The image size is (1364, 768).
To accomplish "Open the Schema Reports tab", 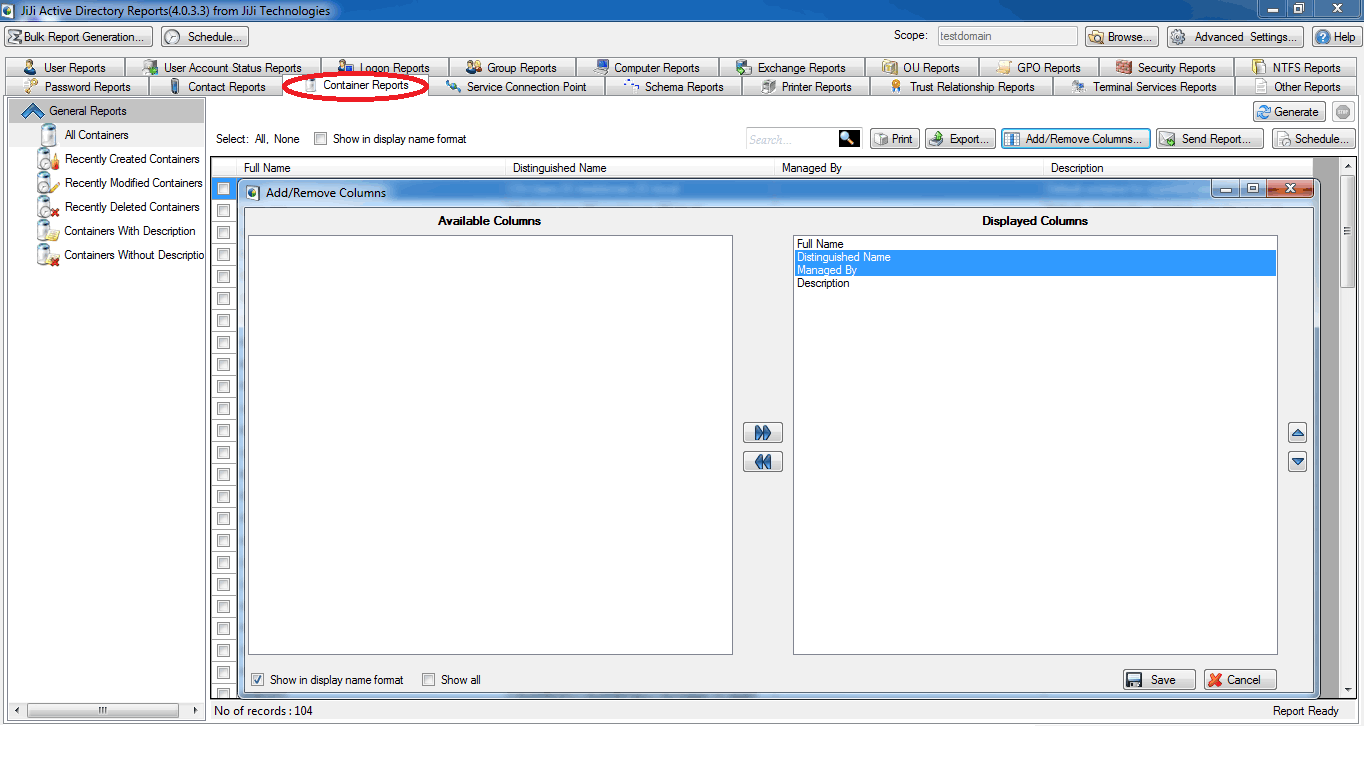I will 673,87.
